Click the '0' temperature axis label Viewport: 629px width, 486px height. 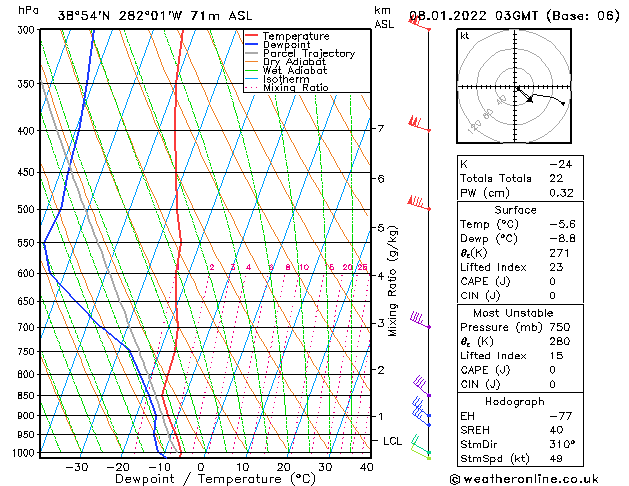[201, 467]
